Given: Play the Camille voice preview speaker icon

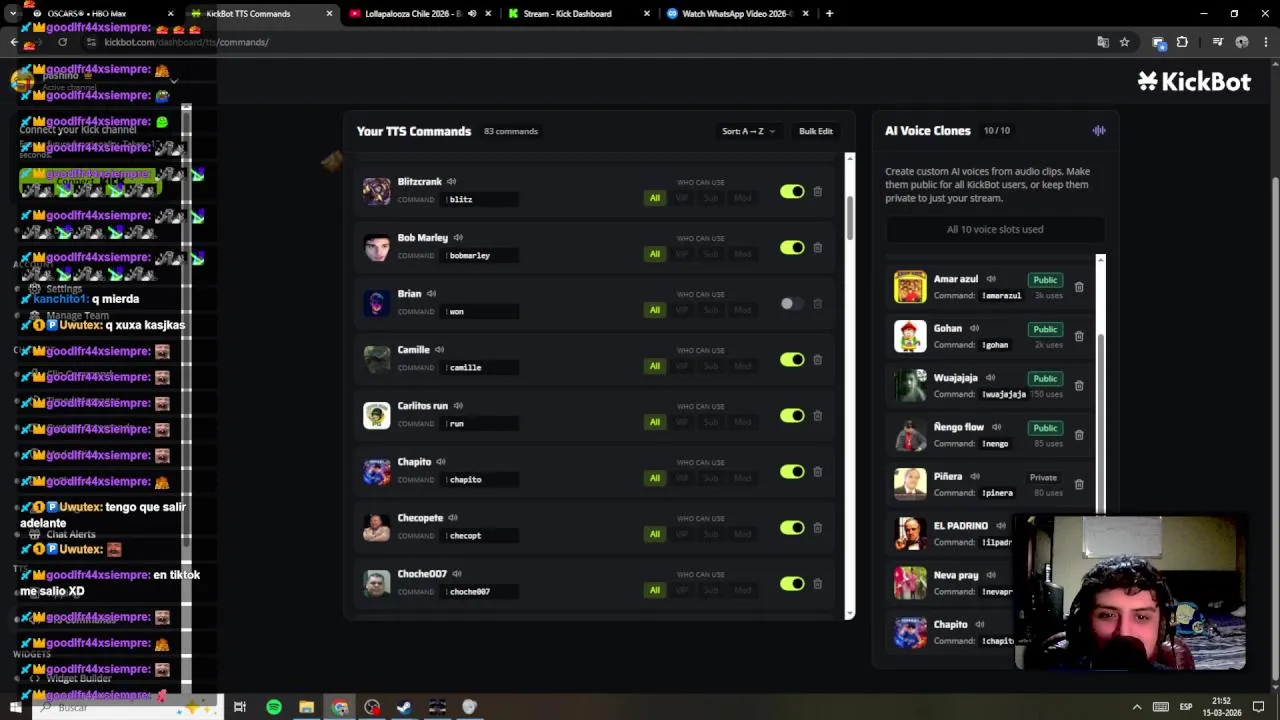Looking at the screenshot, I should coord(439,350).
